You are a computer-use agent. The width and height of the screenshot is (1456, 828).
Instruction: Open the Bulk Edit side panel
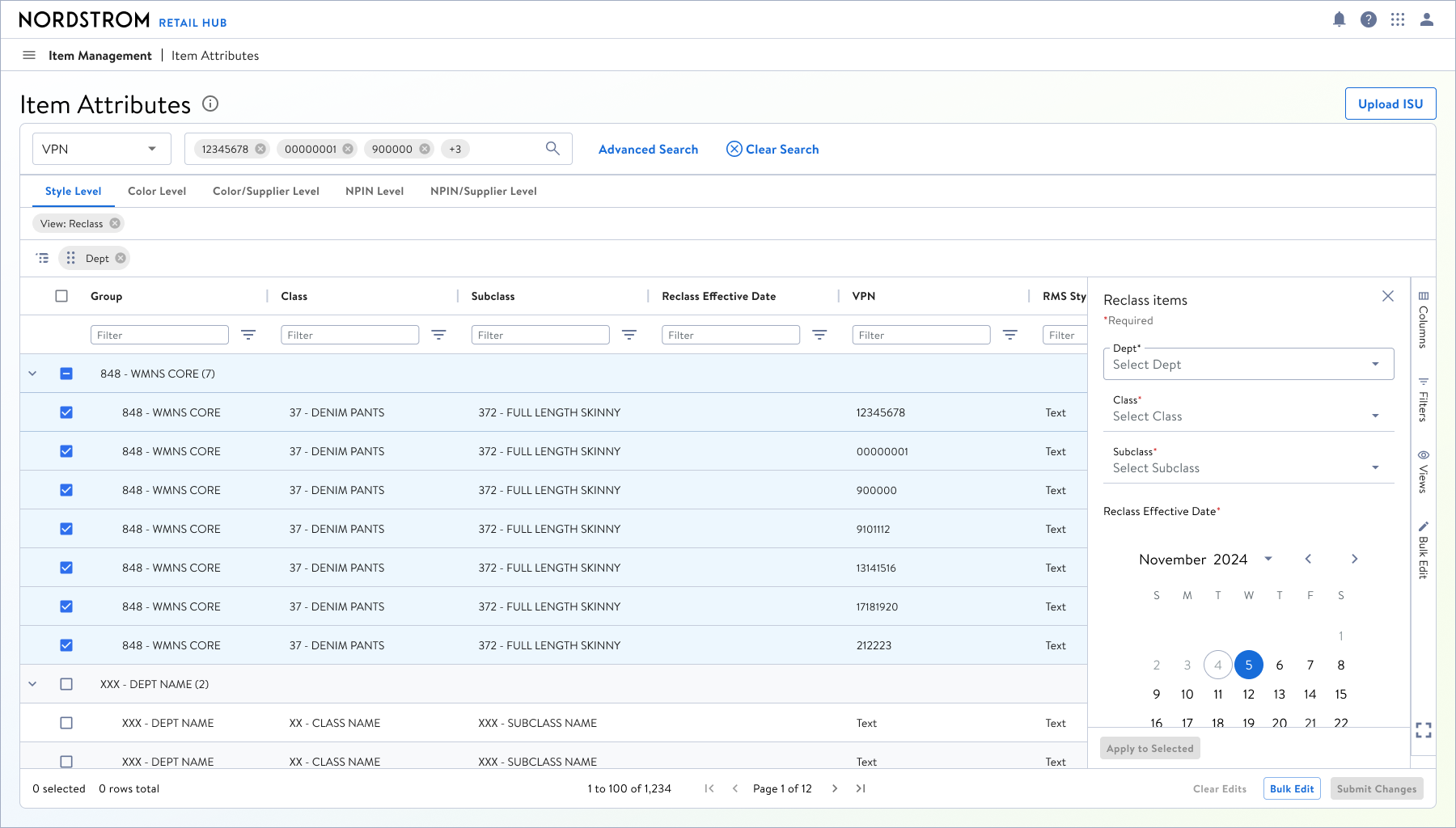click(1424, 551)
